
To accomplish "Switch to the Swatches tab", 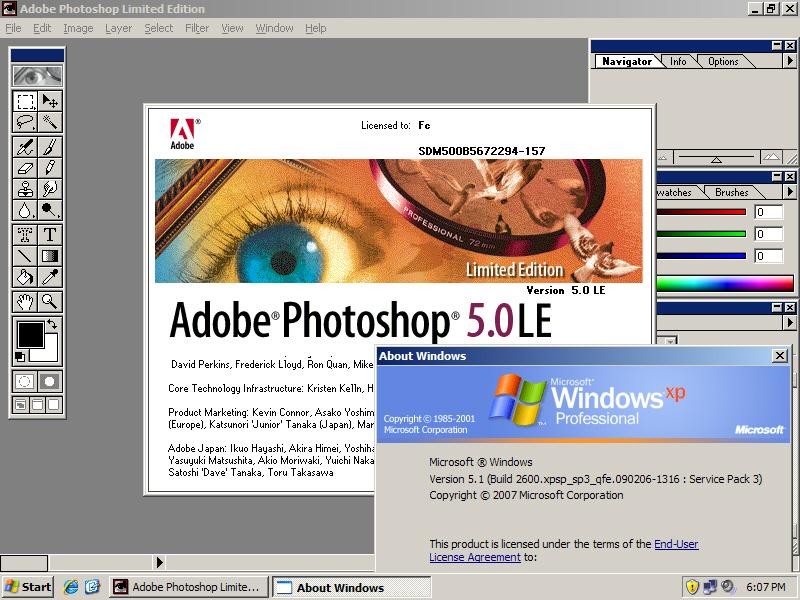I will [x=674, y=192].
